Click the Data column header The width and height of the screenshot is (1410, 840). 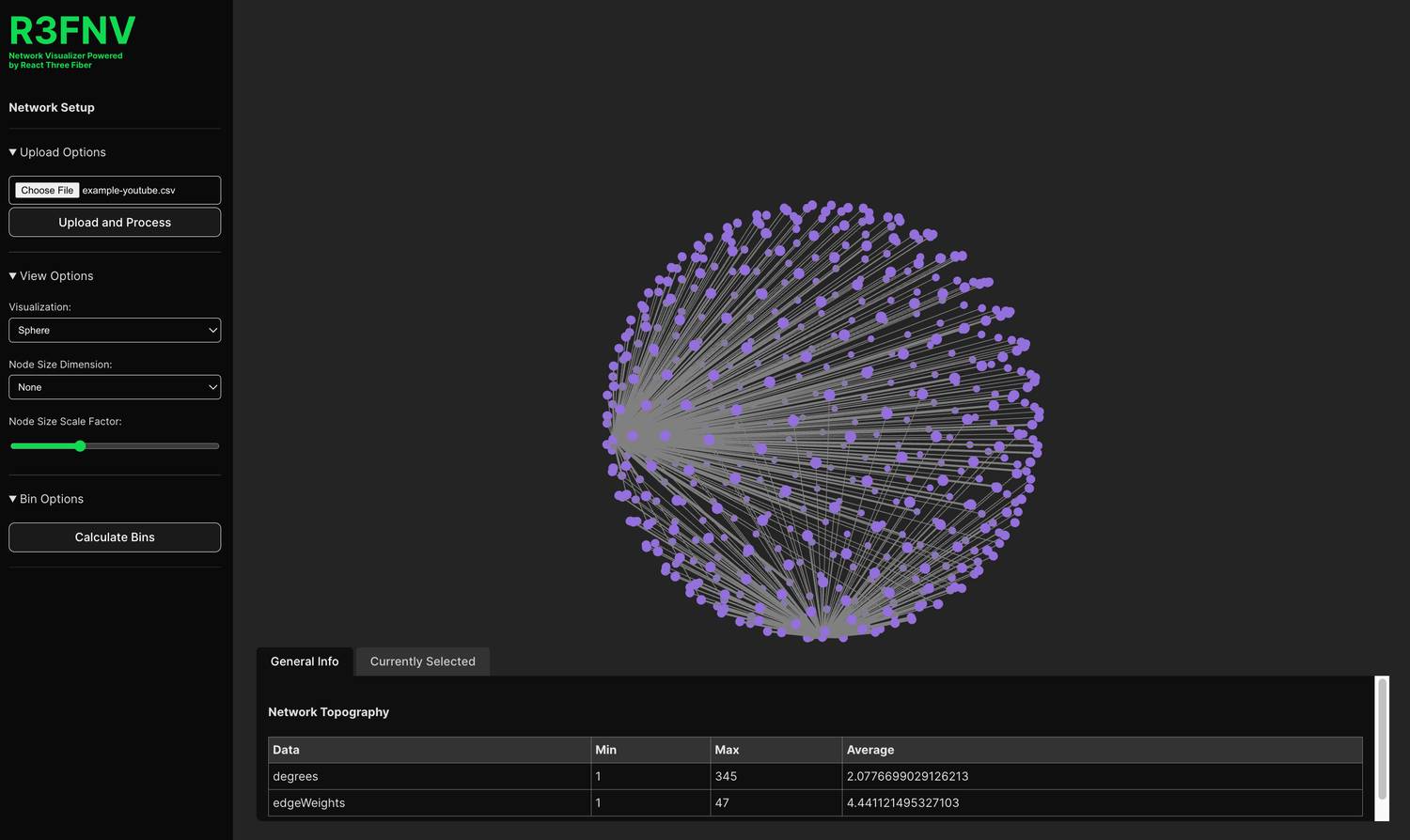[x=286, y=750]
